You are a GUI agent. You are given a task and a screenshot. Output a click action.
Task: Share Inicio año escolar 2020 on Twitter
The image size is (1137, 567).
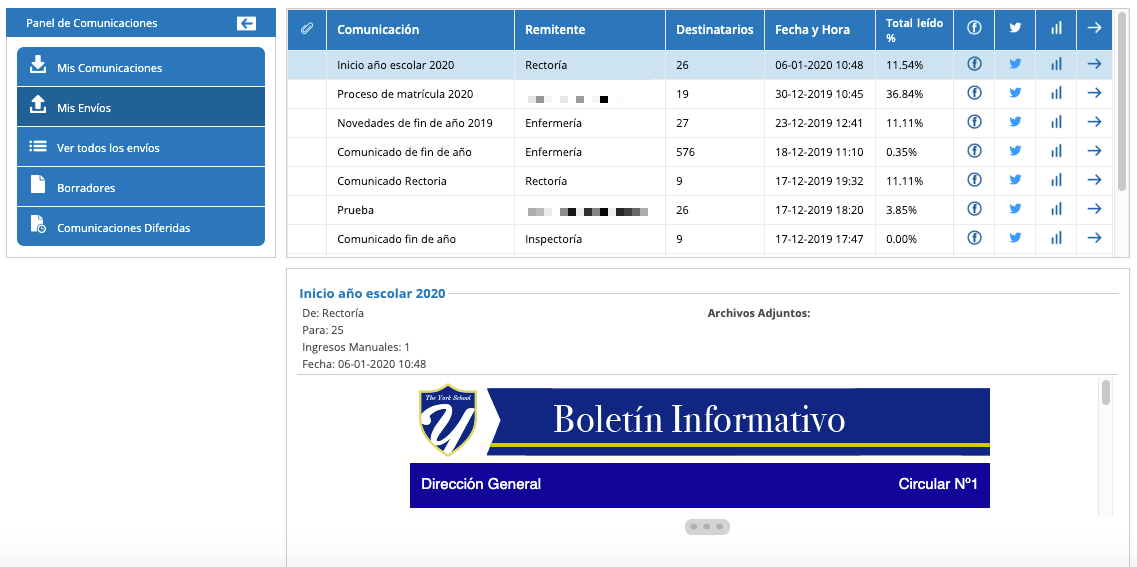(x=1015, y=64)
